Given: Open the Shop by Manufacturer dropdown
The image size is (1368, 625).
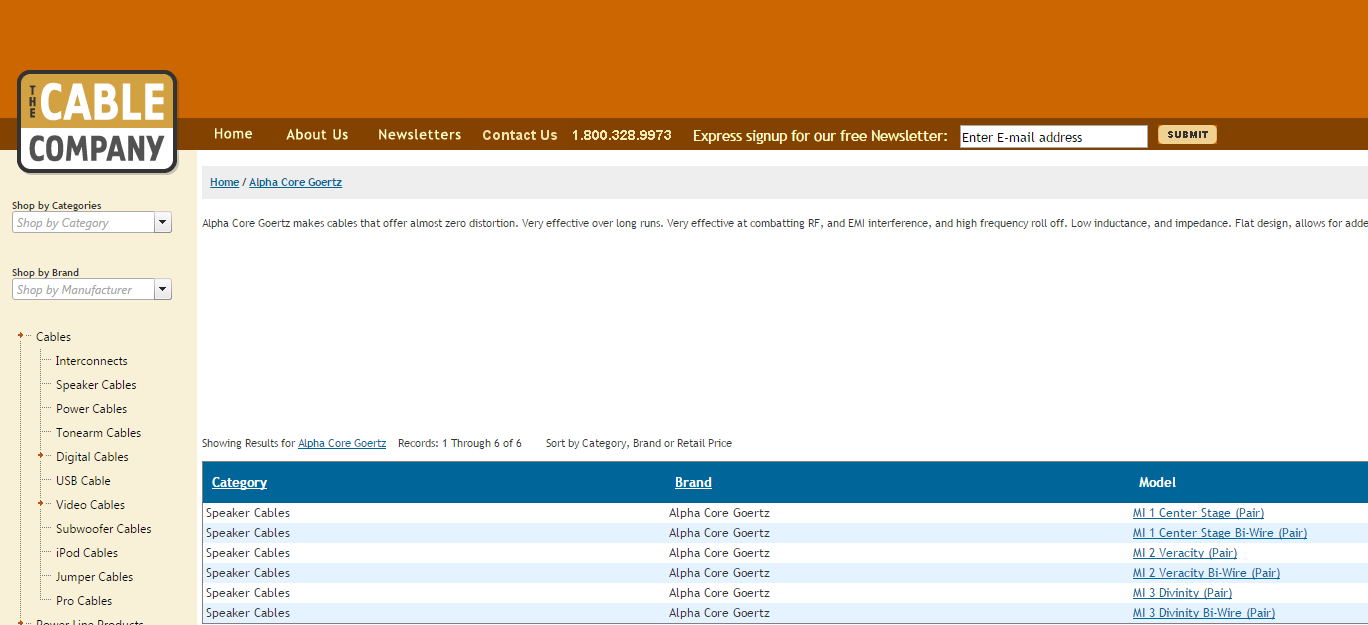Looking at the screenshot, I should click(162, 290).
